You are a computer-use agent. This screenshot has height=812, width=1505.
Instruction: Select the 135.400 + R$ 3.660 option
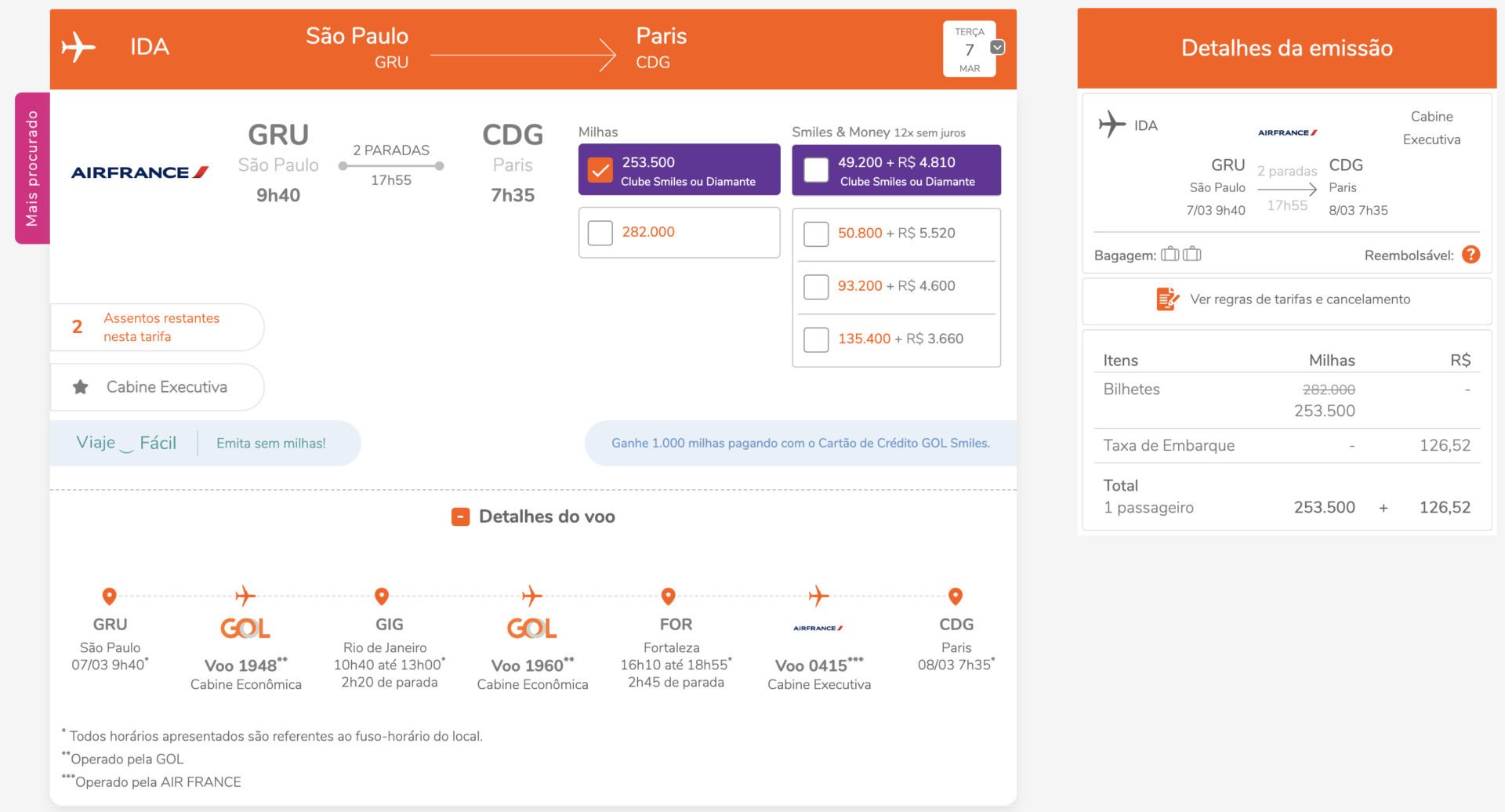pos(816,339)
